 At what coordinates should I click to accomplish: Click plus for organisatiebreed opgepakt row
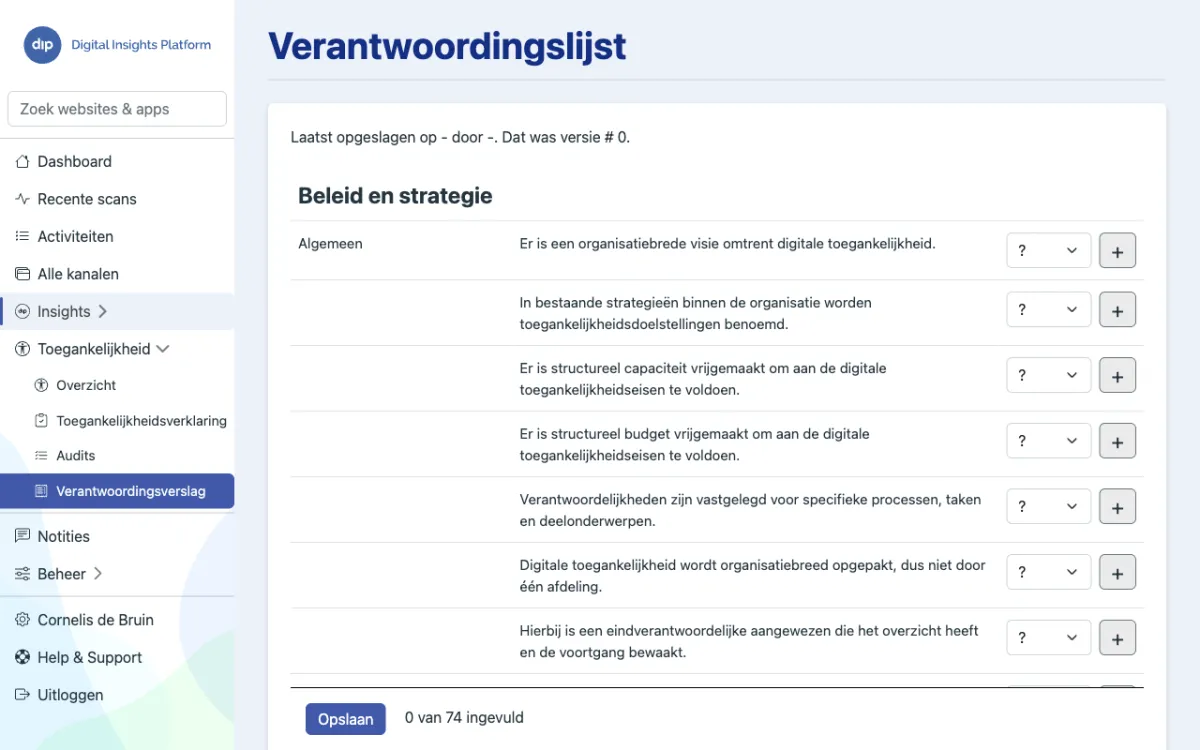coord(1117,572)
